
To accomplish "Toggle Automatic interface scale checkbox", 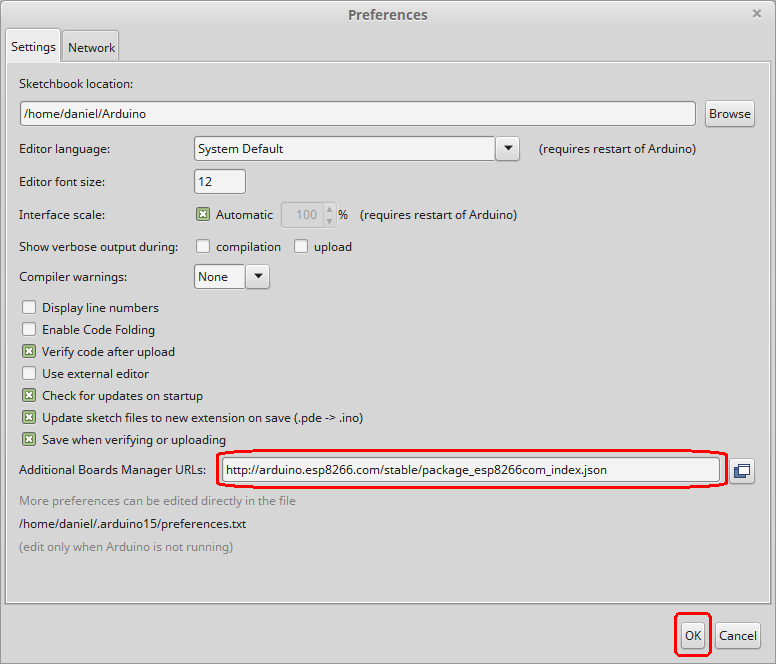I will tap(203, 215).
